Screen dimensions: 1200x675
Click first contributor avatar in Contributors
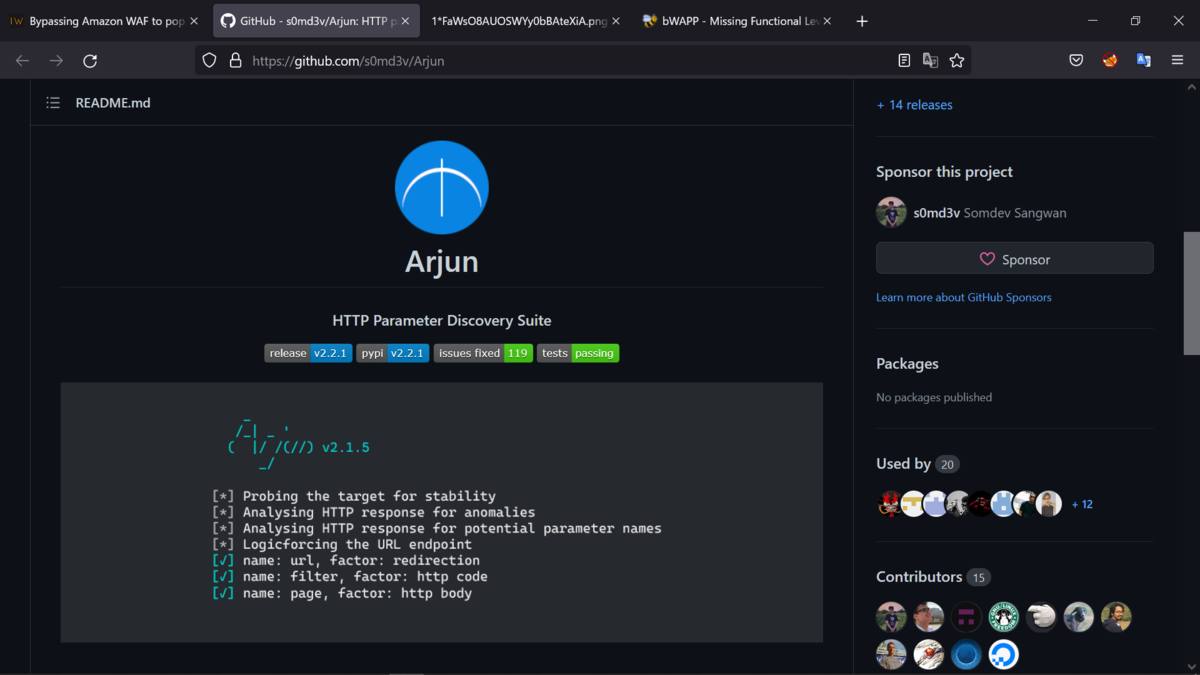[x=891, y=617]
